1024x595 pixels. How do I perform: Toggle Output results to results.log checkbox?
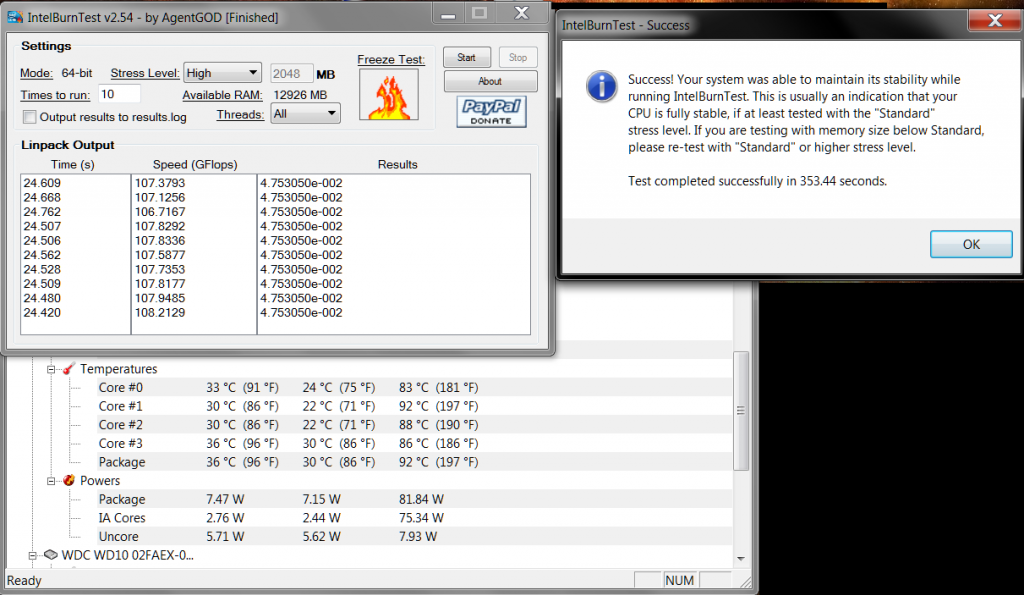(29, 117)
